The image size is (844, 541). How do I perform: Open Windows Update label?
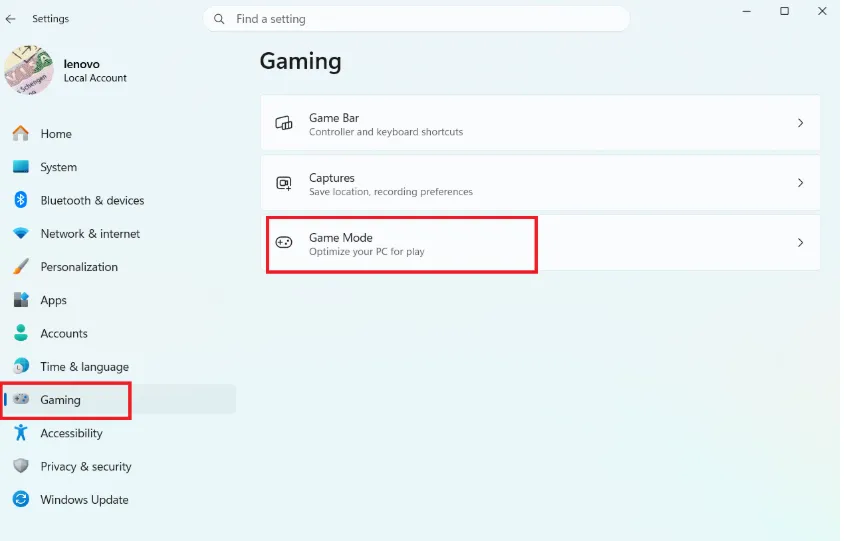(85, 500)
